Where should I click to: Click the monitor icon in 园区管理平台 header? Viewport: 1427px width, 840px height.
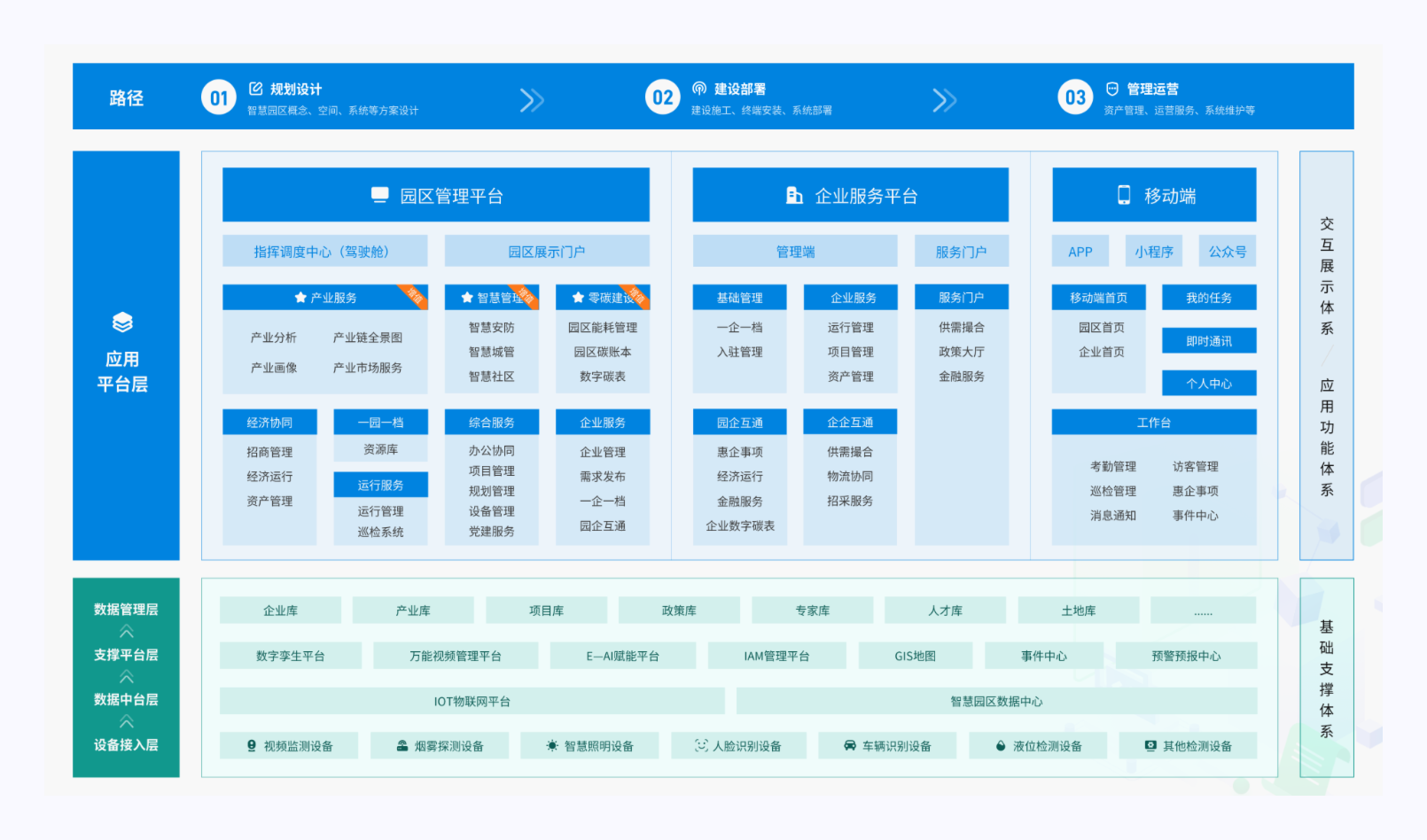click(380, 195)
